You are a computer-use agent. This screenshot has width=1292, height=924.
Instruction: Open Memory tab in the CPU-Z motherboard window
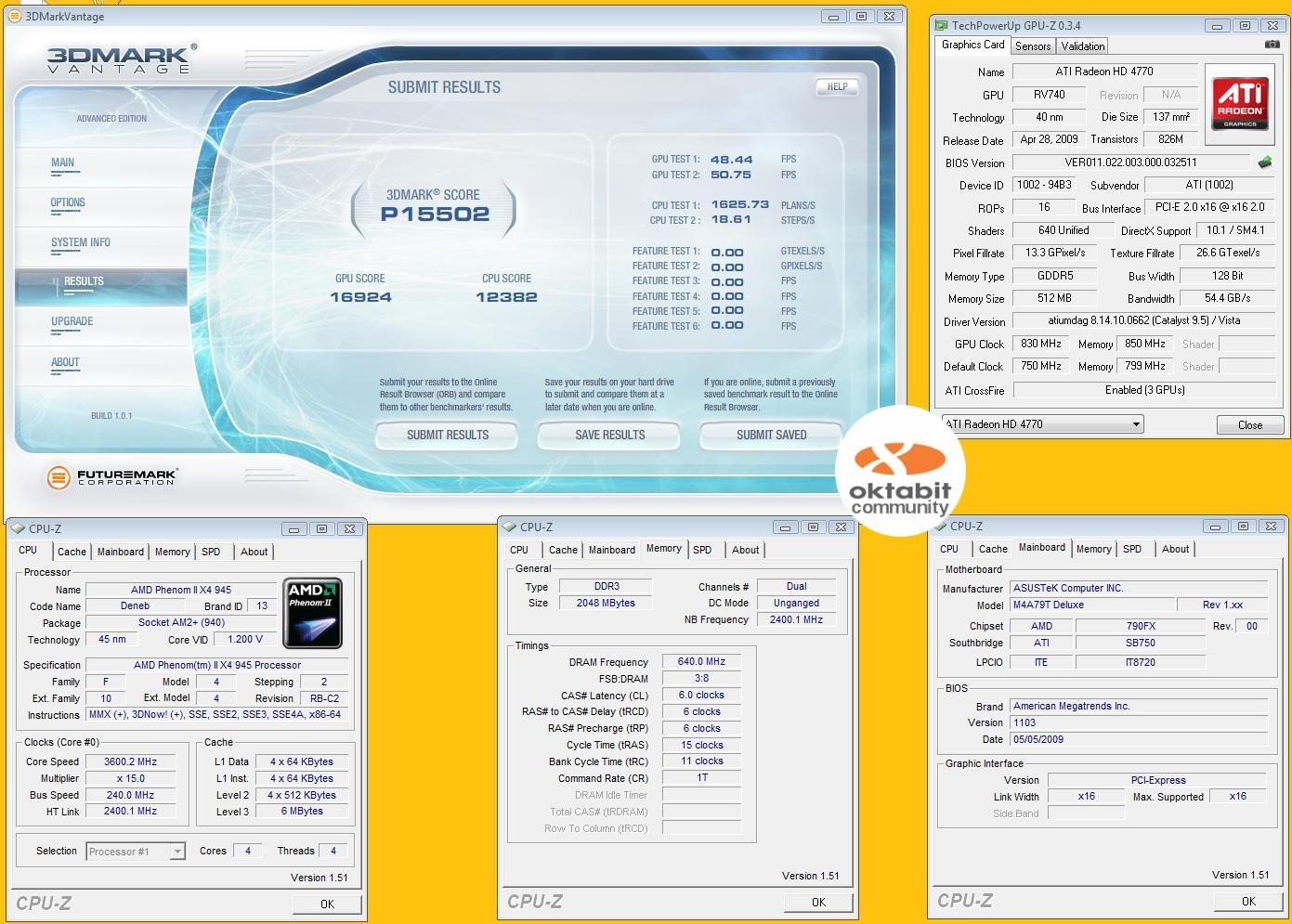point(1093,549)
